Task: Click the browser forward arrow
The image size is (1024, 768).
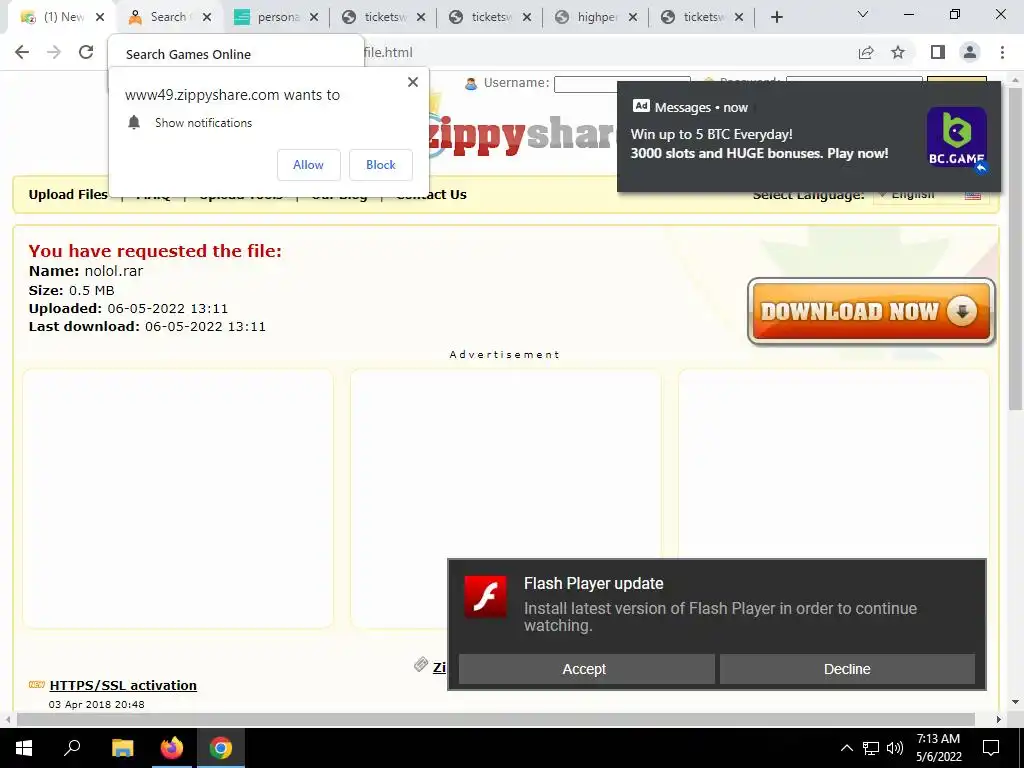Action: 54,52
